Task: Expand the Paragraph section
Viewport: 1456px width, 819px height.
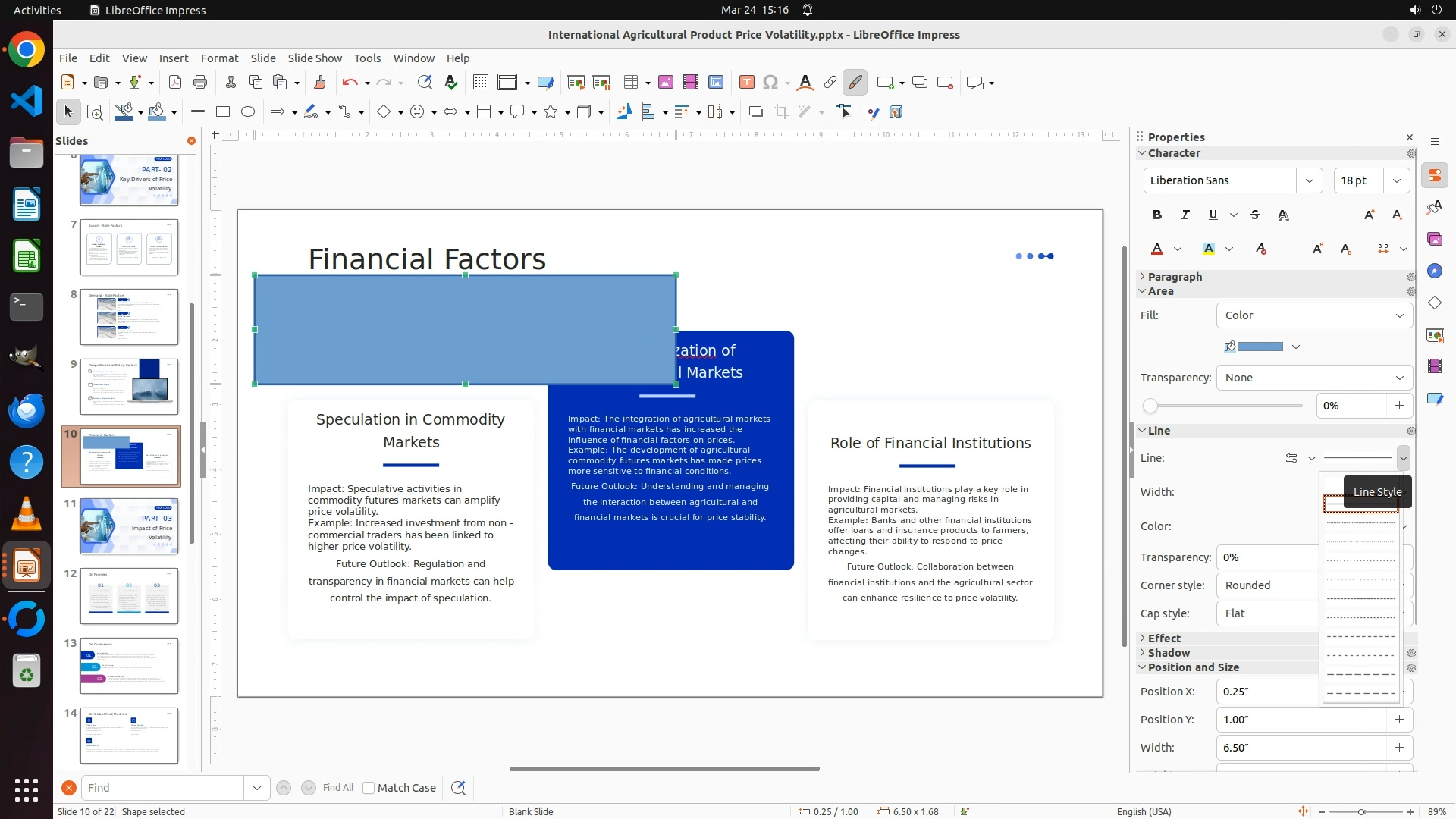Action: click(1174, 277)
